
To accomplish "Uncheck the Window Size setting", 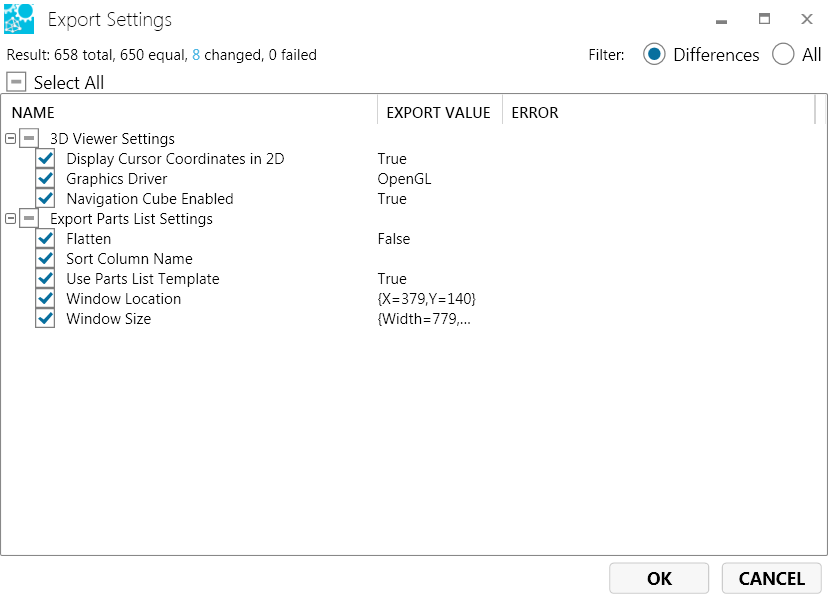I will coord(45,319).
